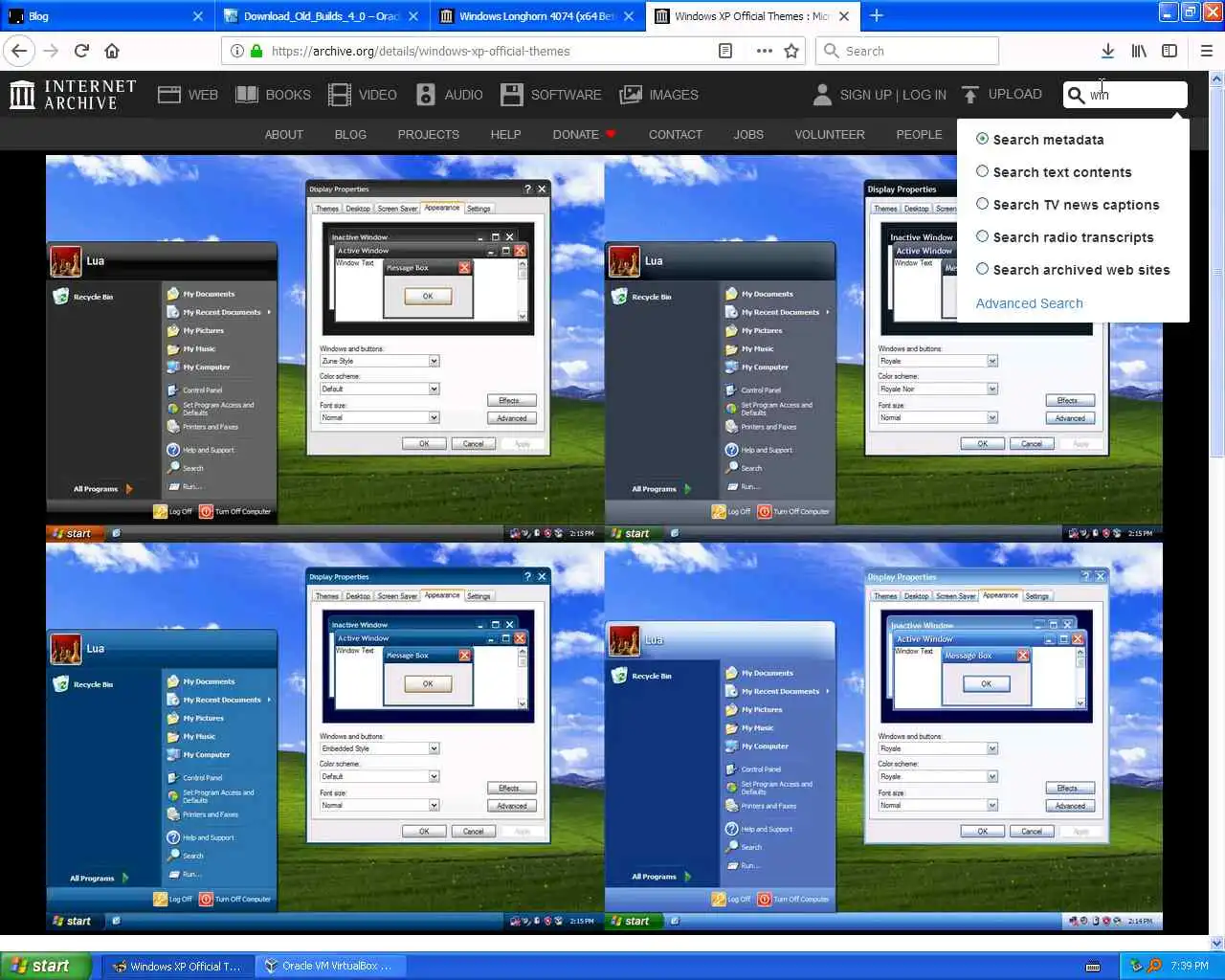Click the Internet Archive logo
The height and width of the screenshot is (980, 1225).
pyautogui.click(x=73, y=95)
